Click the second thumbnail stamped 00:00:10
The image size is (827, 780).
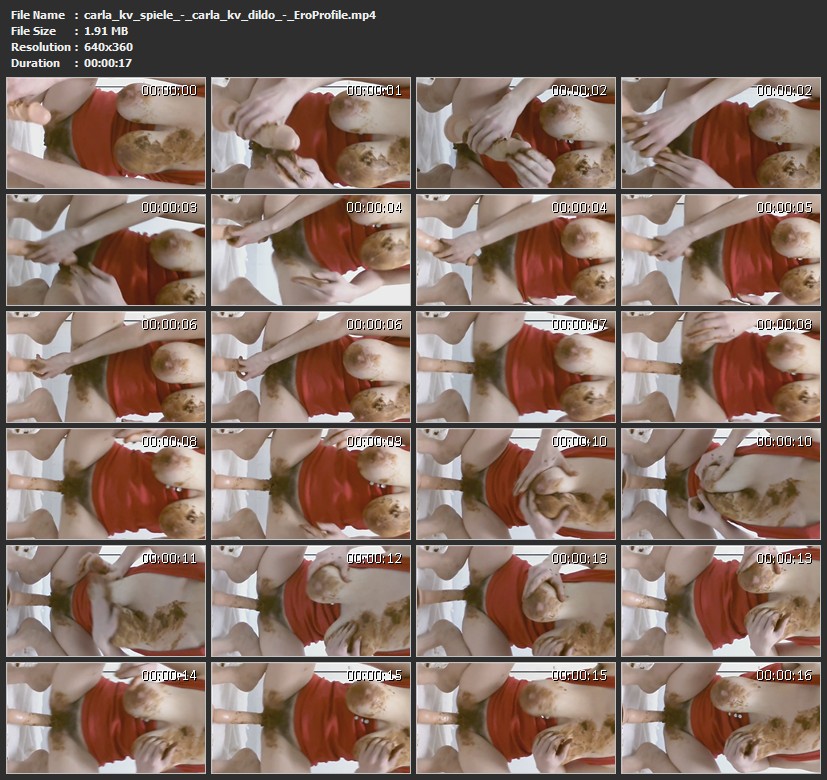tap(721, 484)
